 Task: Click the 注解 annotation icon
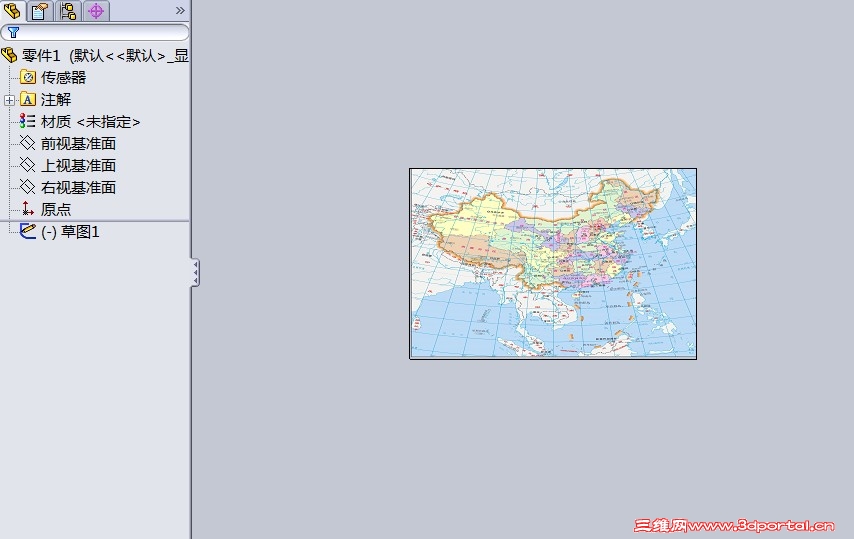point(27,100)
